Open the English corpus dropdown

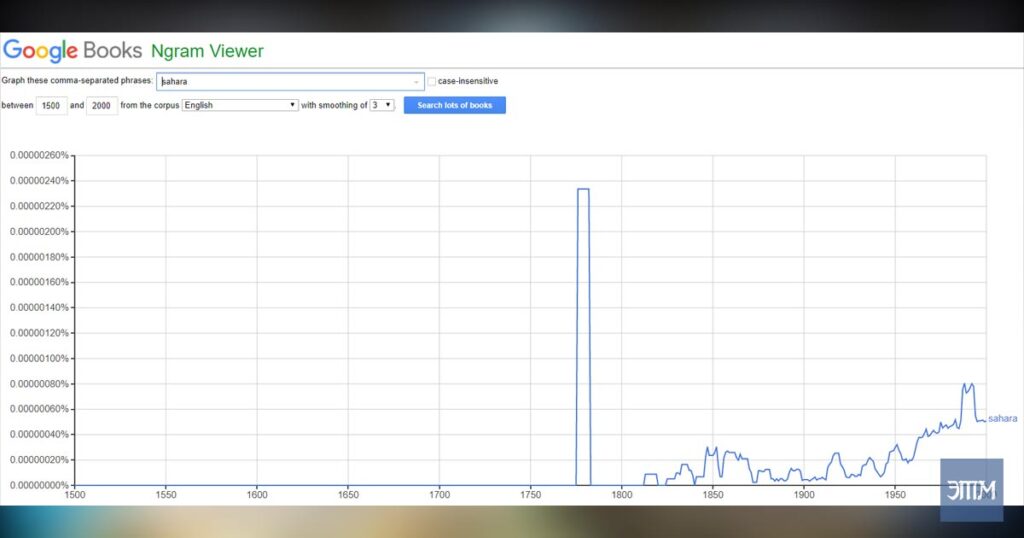[x=240, y=105]
